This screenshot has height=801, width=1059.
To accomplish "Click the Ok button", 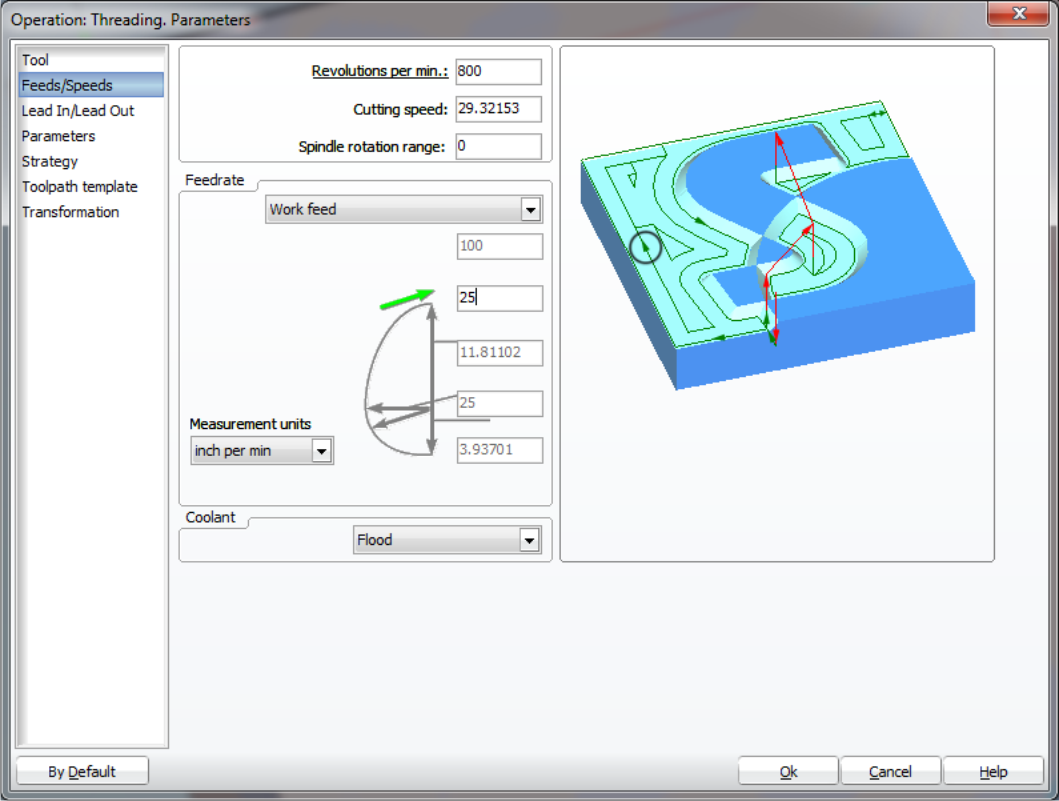I will pyautogui.click(x=788, y=771).
